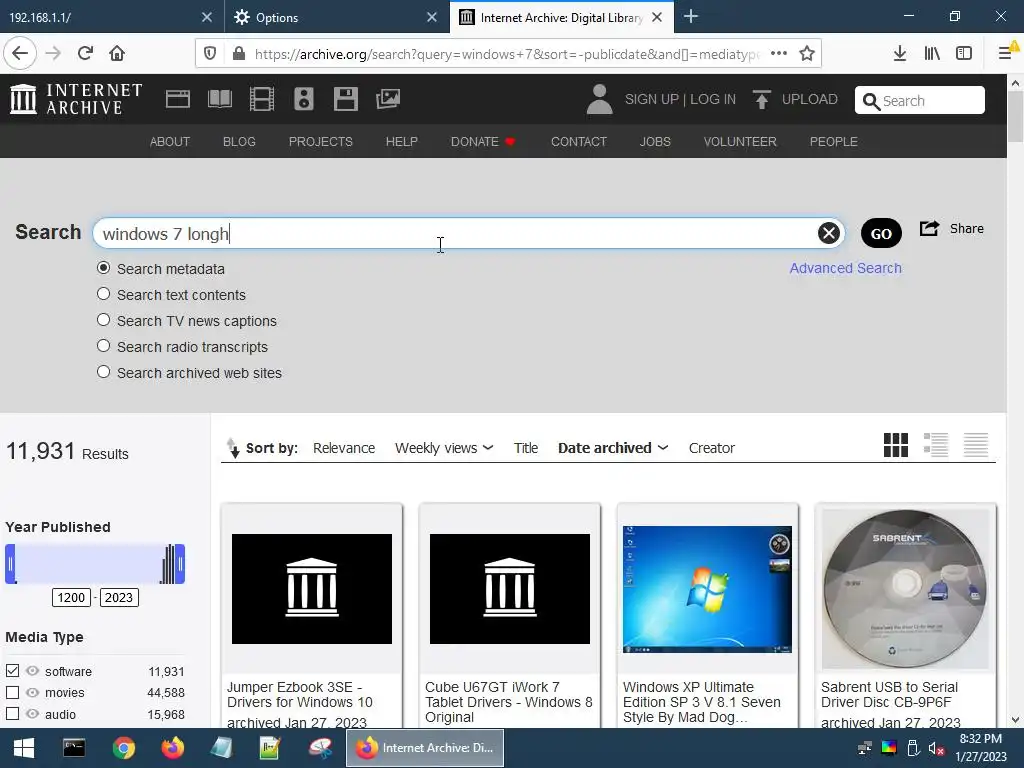This screenshot has height=768, width=1024.
Task: Sort results by Relevance
Action: [x=344, y=448]
